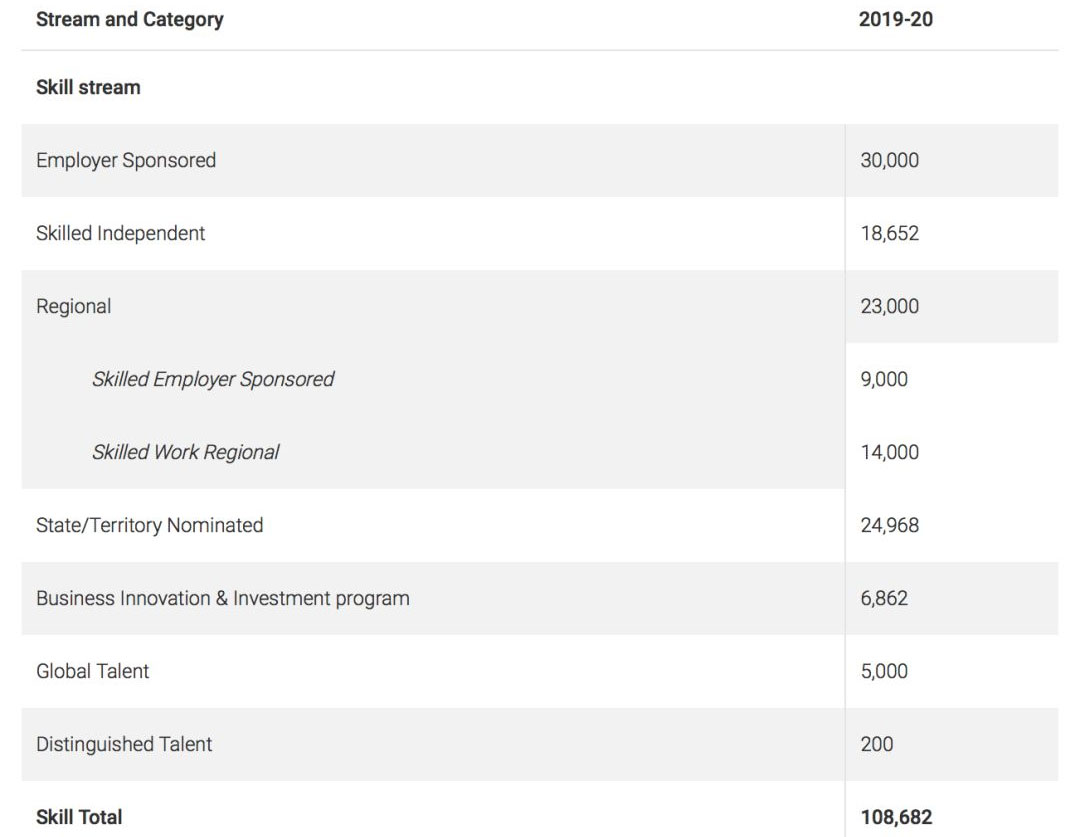Screen dimensions: 1080x837
Task: Select the 23,000 value cell
Action: (x=889, y=306)
